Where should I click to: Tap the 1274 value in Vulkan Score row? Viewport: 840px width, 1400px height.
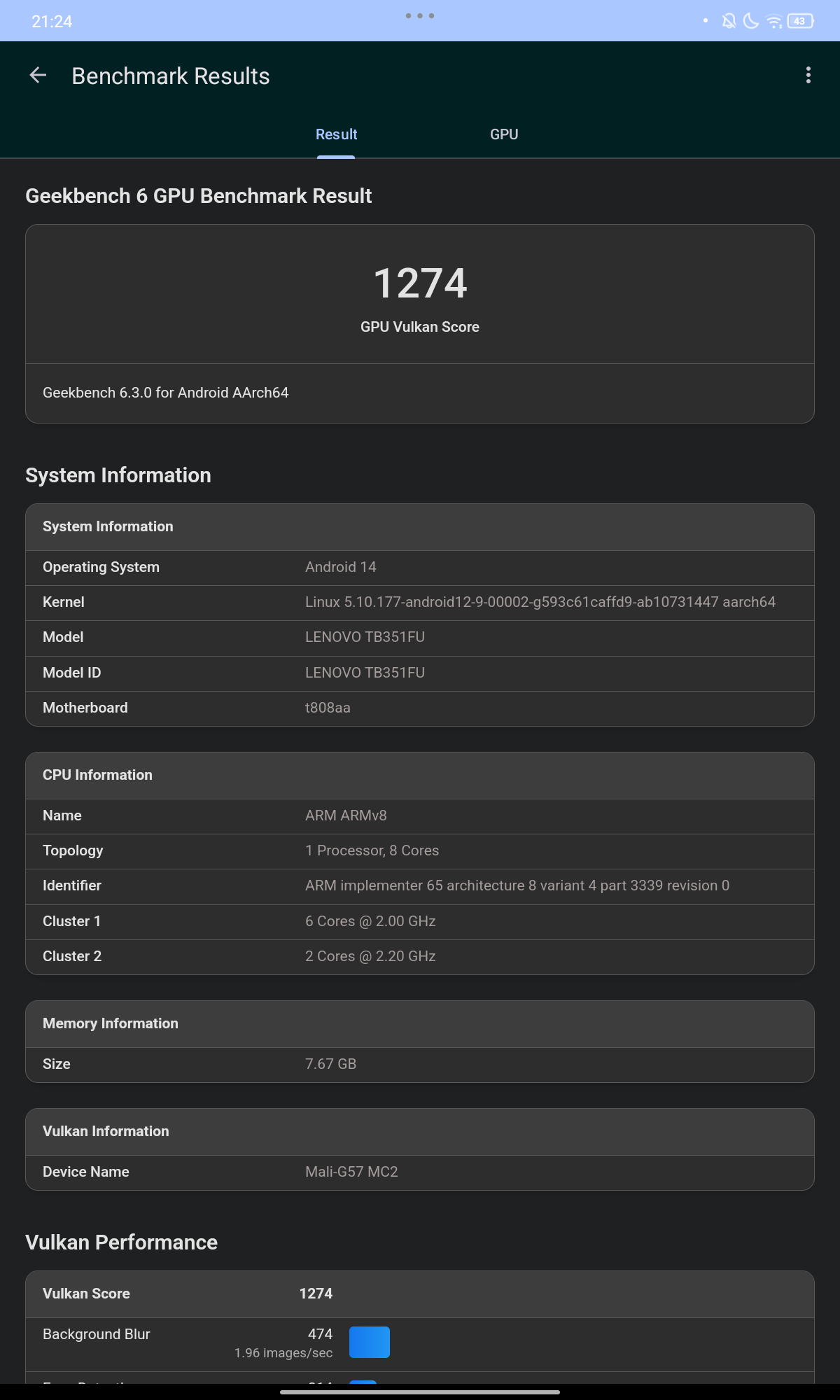[316, 1294]
